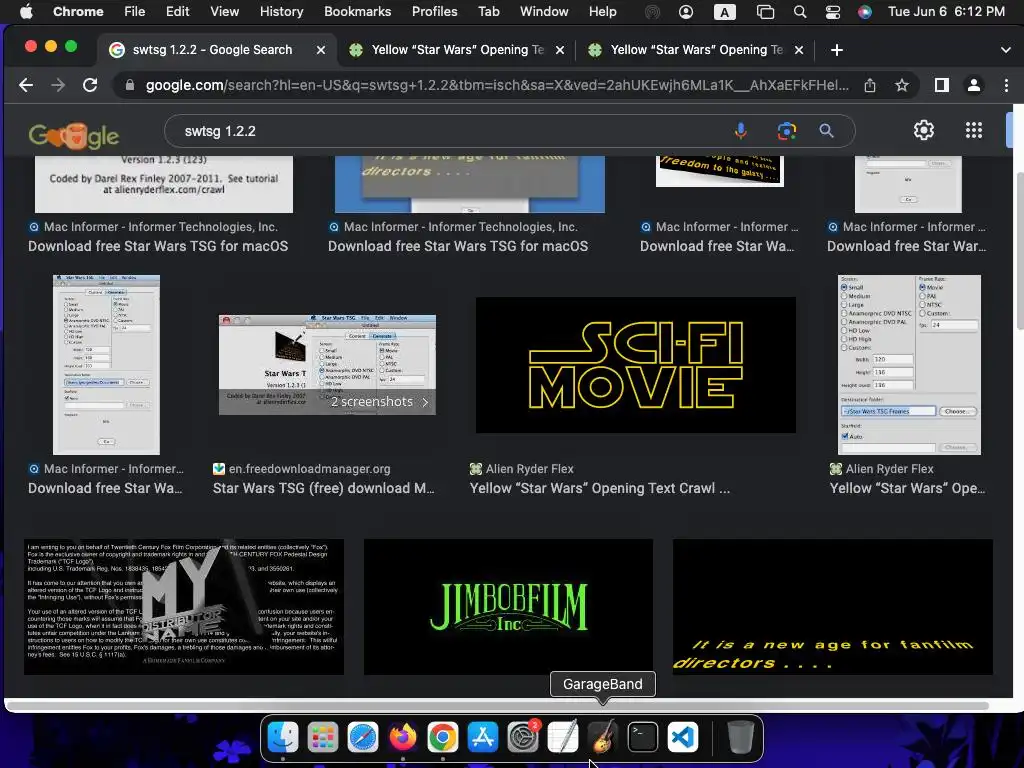Toggle the Chrome side panel

click(941, 85)
